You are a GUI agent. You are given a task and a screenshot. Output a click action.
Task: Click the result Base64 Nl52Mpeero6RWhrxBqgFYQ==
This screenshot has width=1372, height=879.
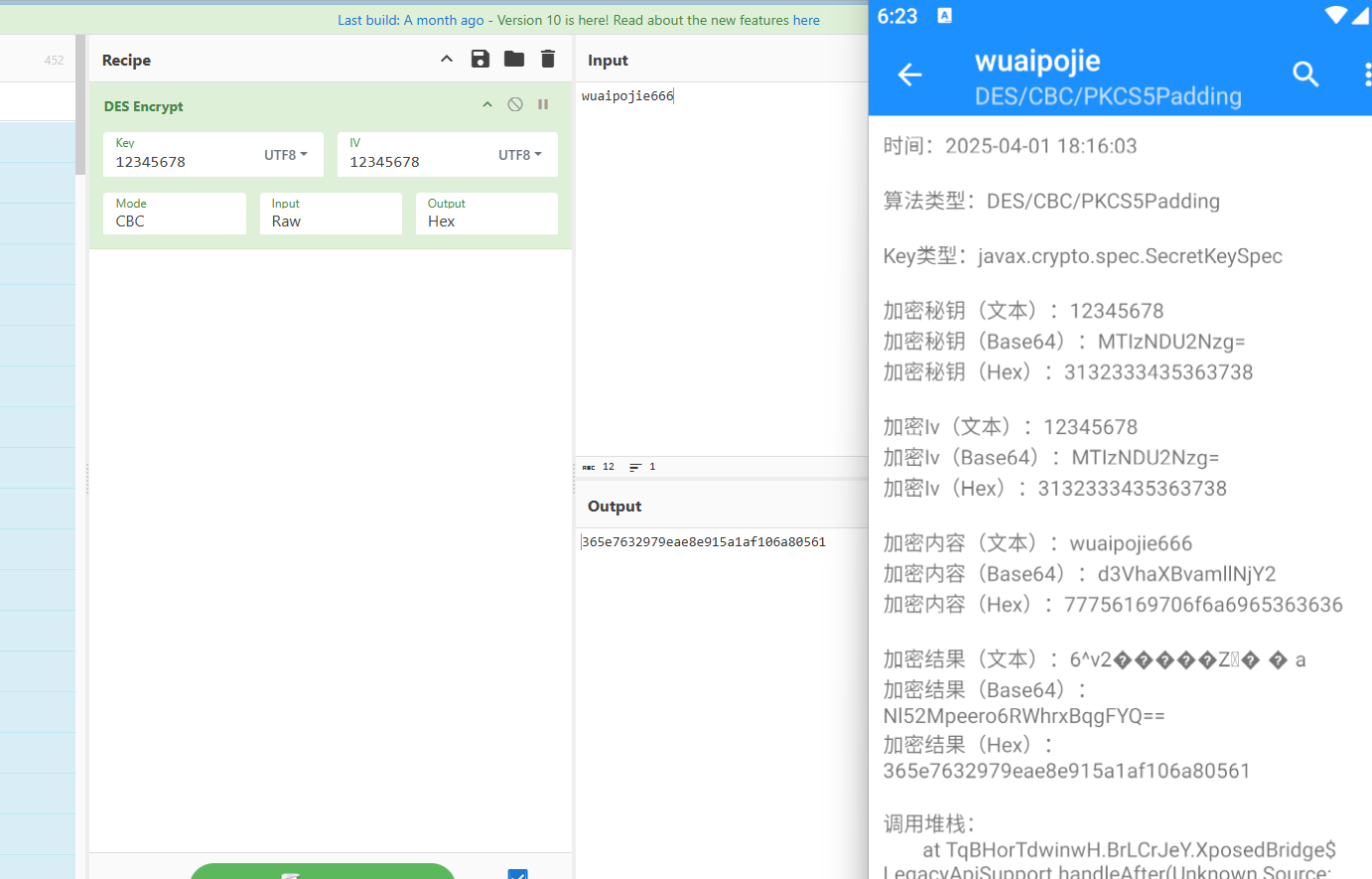click(1024, 716)
